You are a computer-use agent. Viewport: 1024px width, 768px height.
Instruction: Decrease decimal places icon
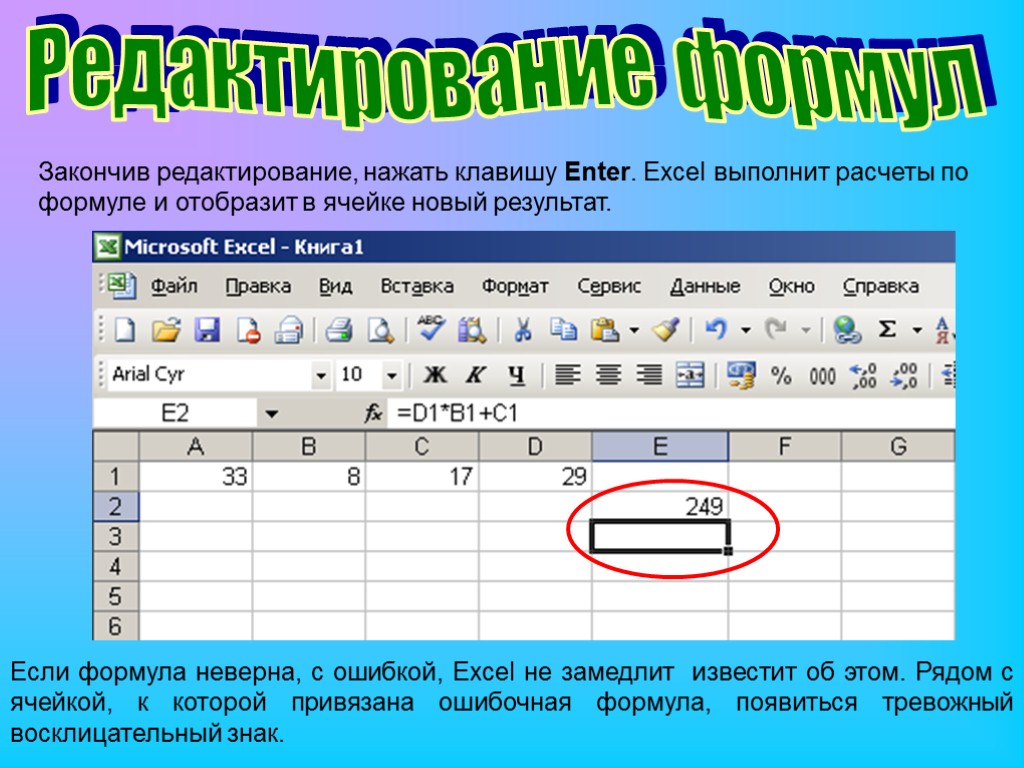pos(904,376)
